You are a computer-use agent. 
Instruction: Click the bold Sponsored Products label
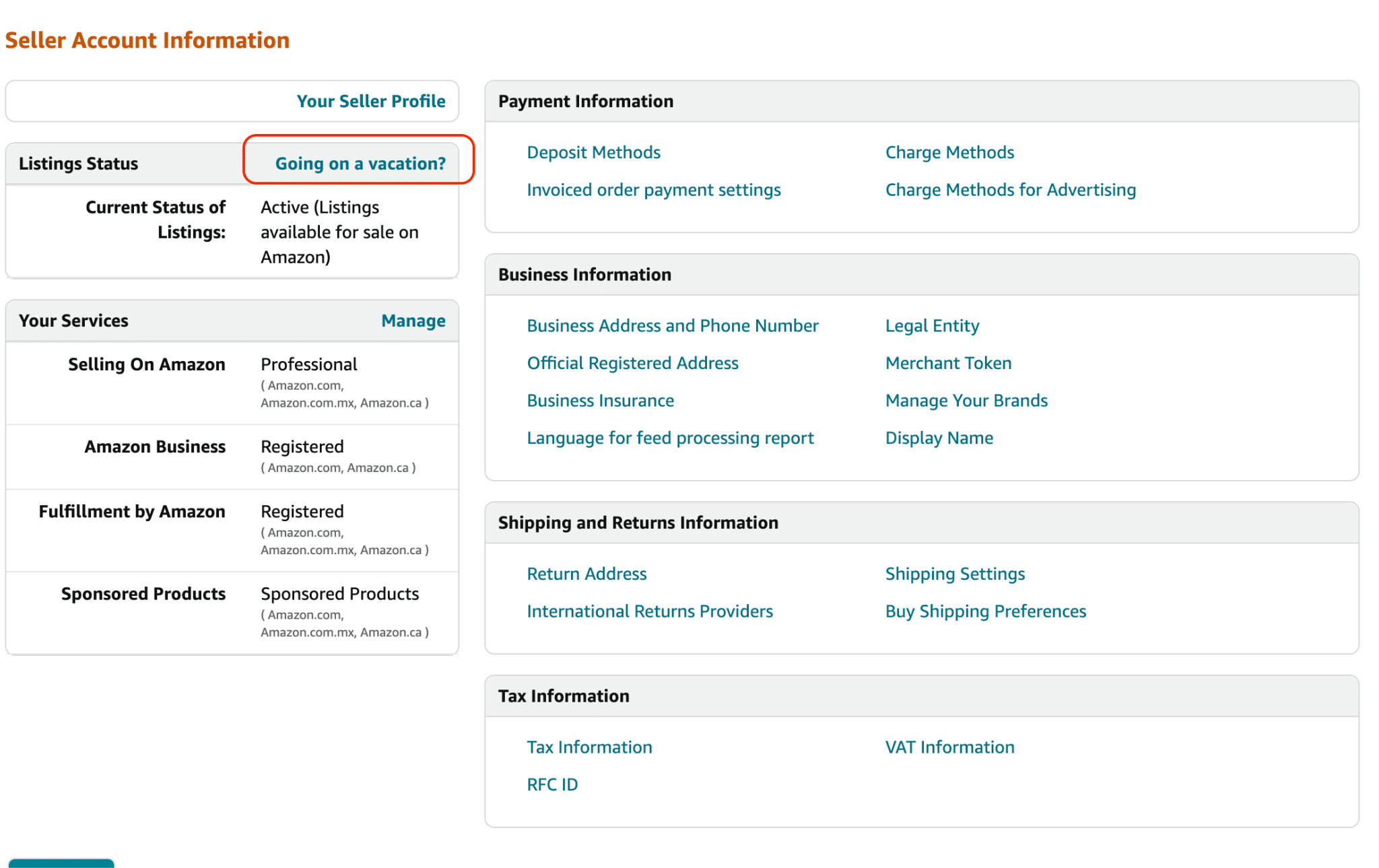click(x=143, y=594)
